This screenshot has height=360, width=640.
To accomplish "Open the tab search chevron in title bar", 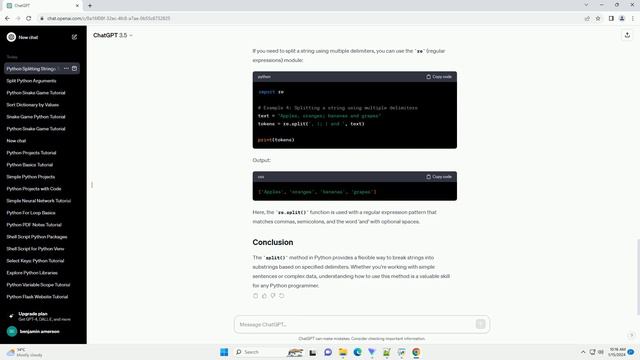I will (586, 5).
